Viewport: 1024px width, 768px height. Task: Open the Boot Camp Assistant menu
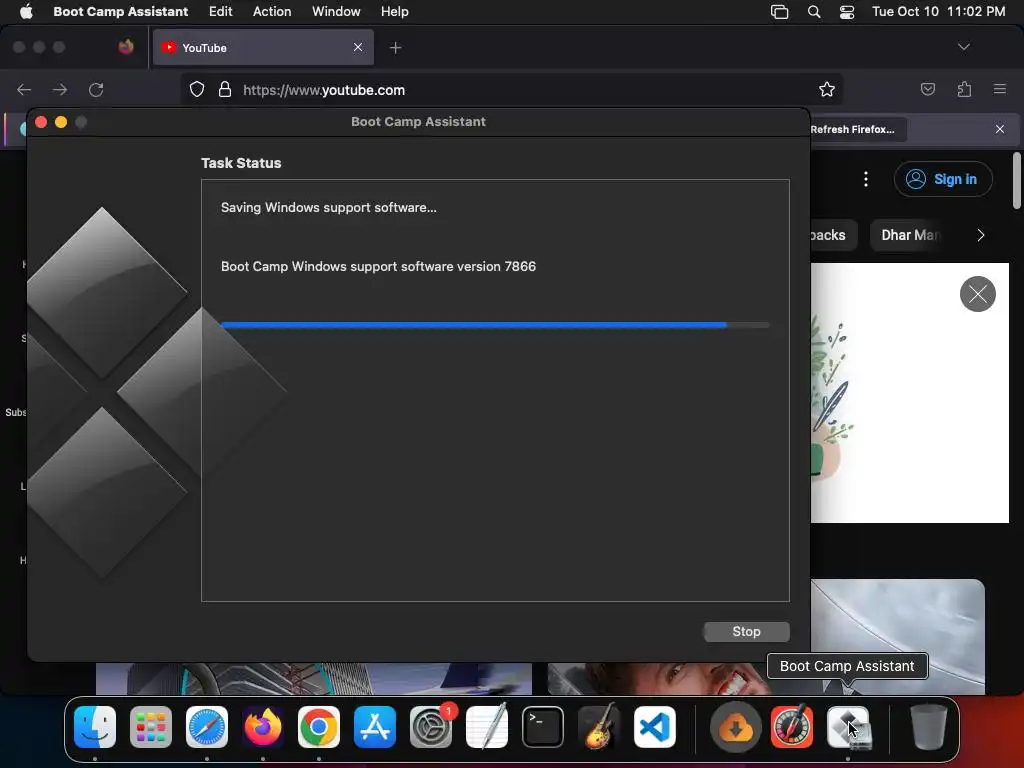(x=120, y=11)
